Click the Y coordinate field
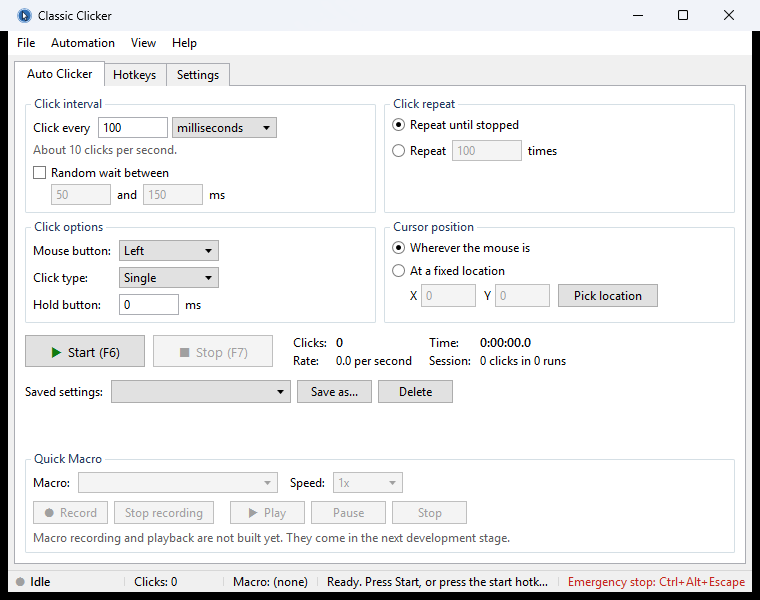 pyautogui.click(x=522, y=296)
